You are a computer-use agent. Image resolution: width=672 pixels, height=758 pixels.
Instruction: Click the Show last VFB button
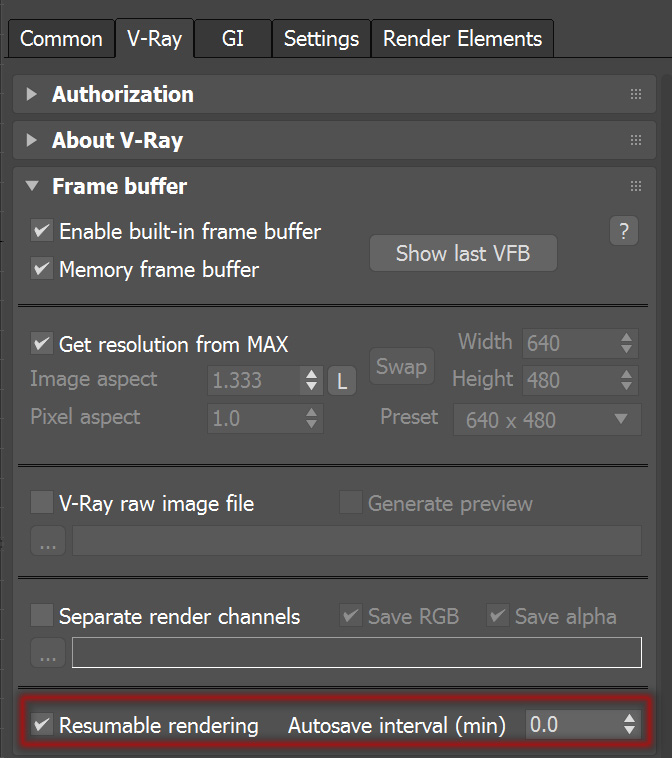(463, 253)
